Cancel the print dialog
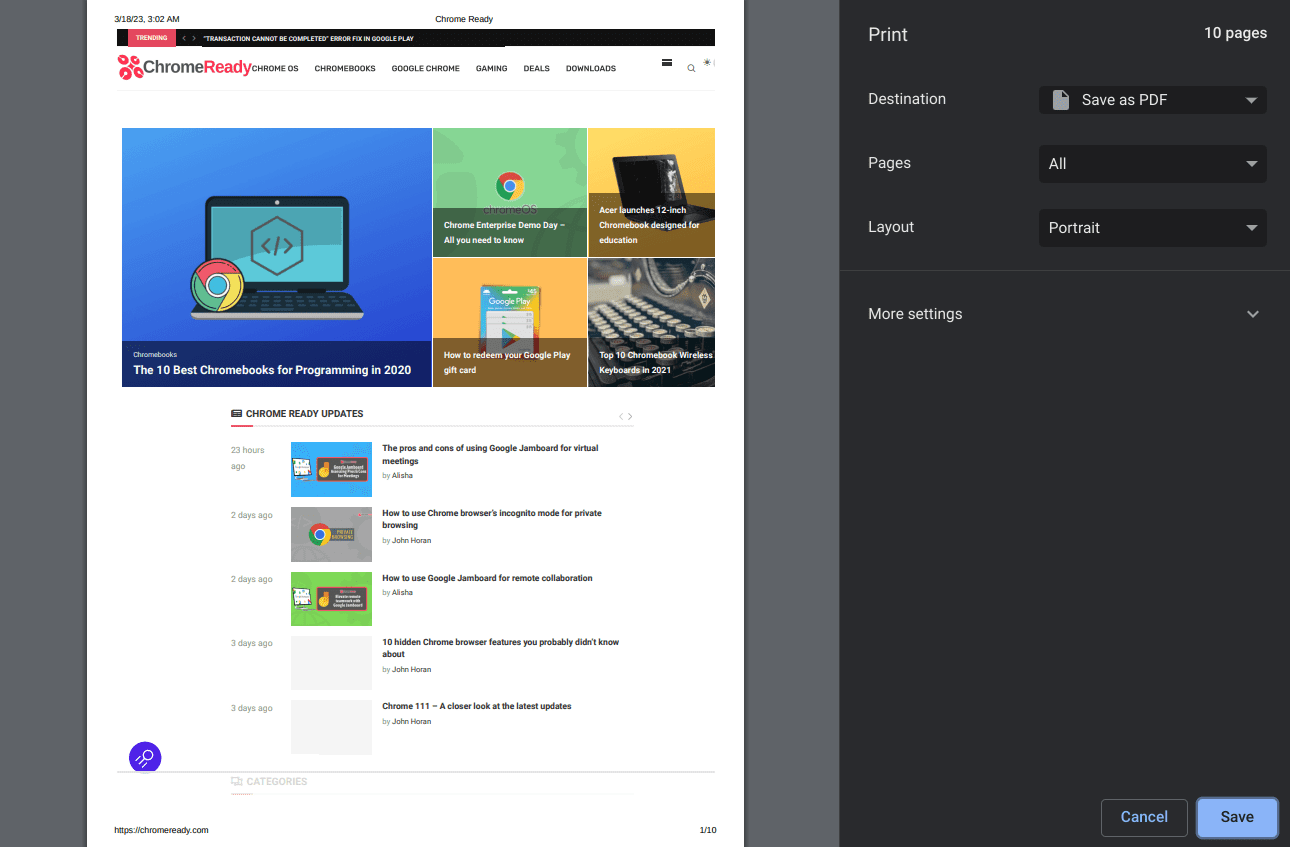Screen dimensions: 1290x847 click(x=1144, y=817)
